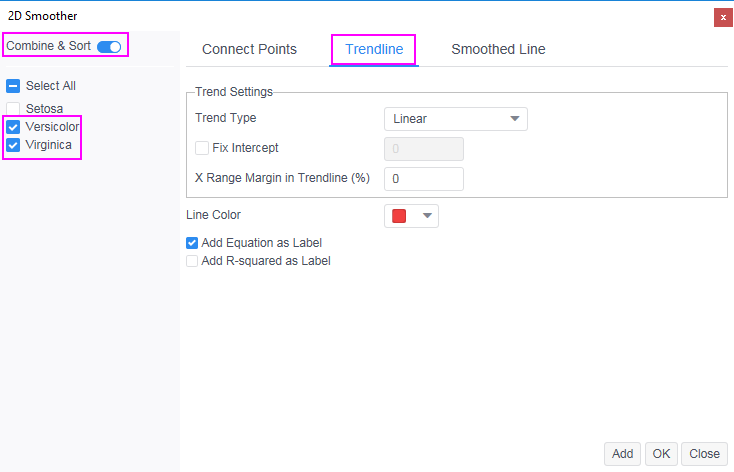Uncheck the Virginica checkbox

[x=13, y=146]
